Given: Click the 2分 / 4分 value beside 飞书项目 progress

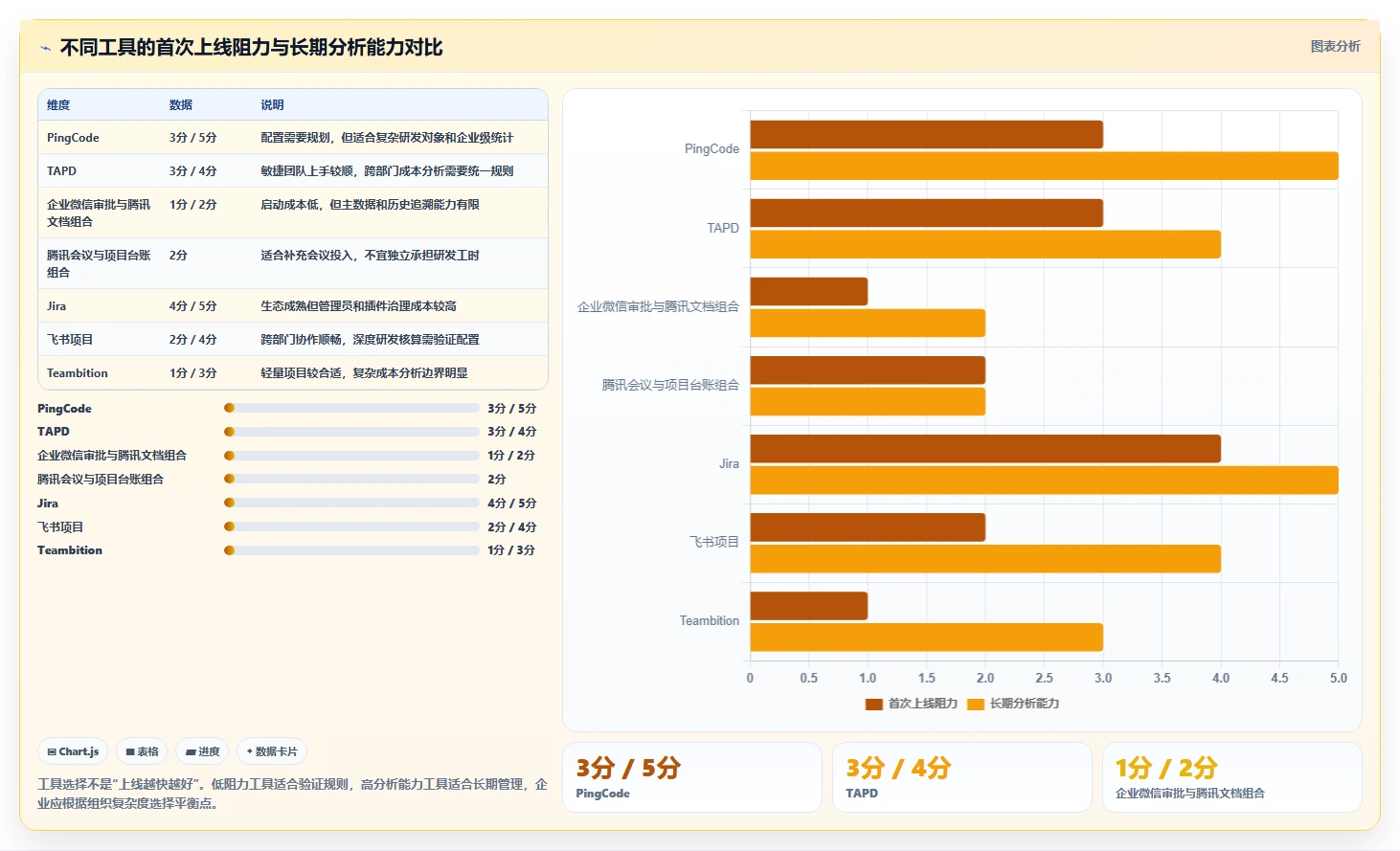Looking at the screenshot, I should coord(511,527).
